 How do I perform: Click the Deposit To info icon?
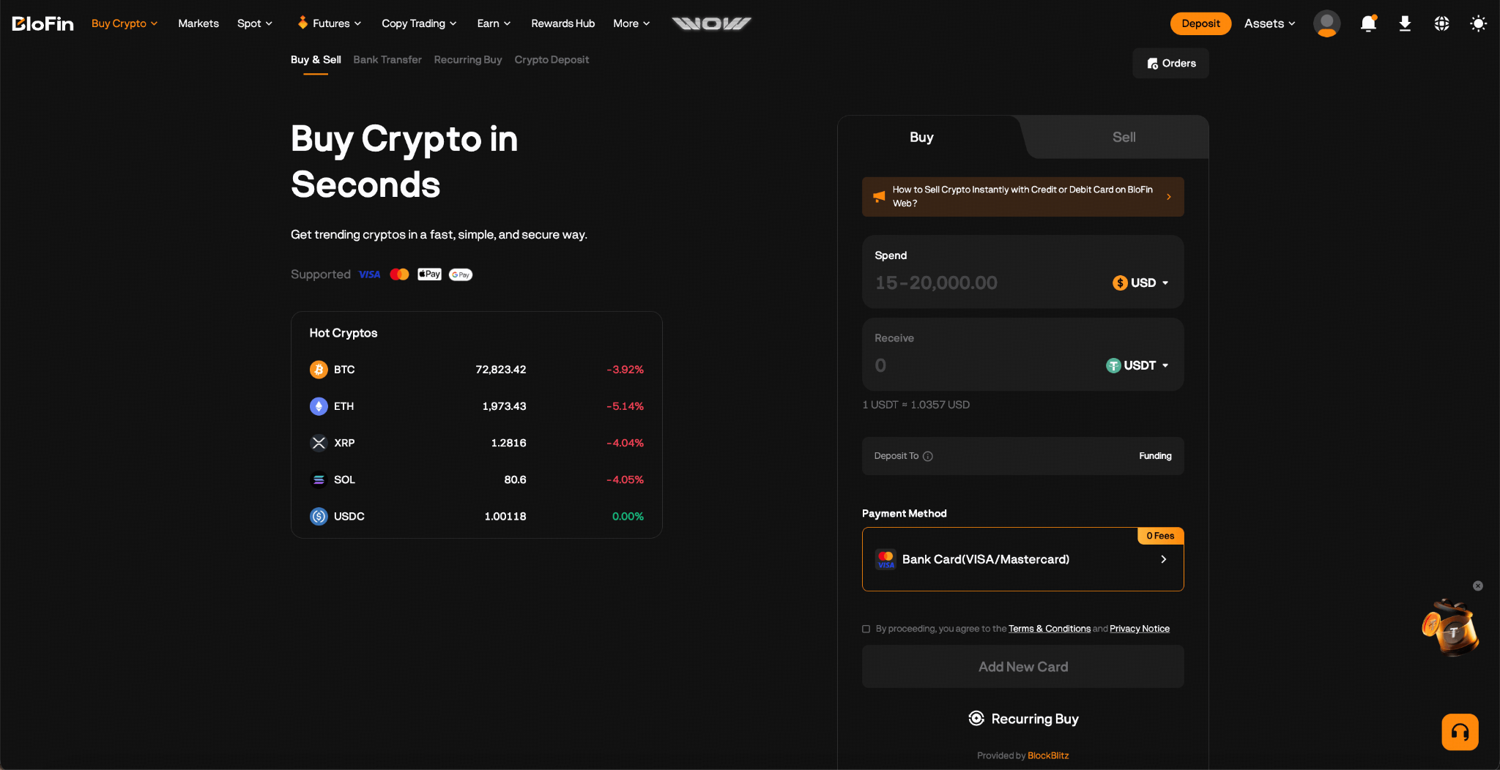pyautogui.click(x=928, y=456)
